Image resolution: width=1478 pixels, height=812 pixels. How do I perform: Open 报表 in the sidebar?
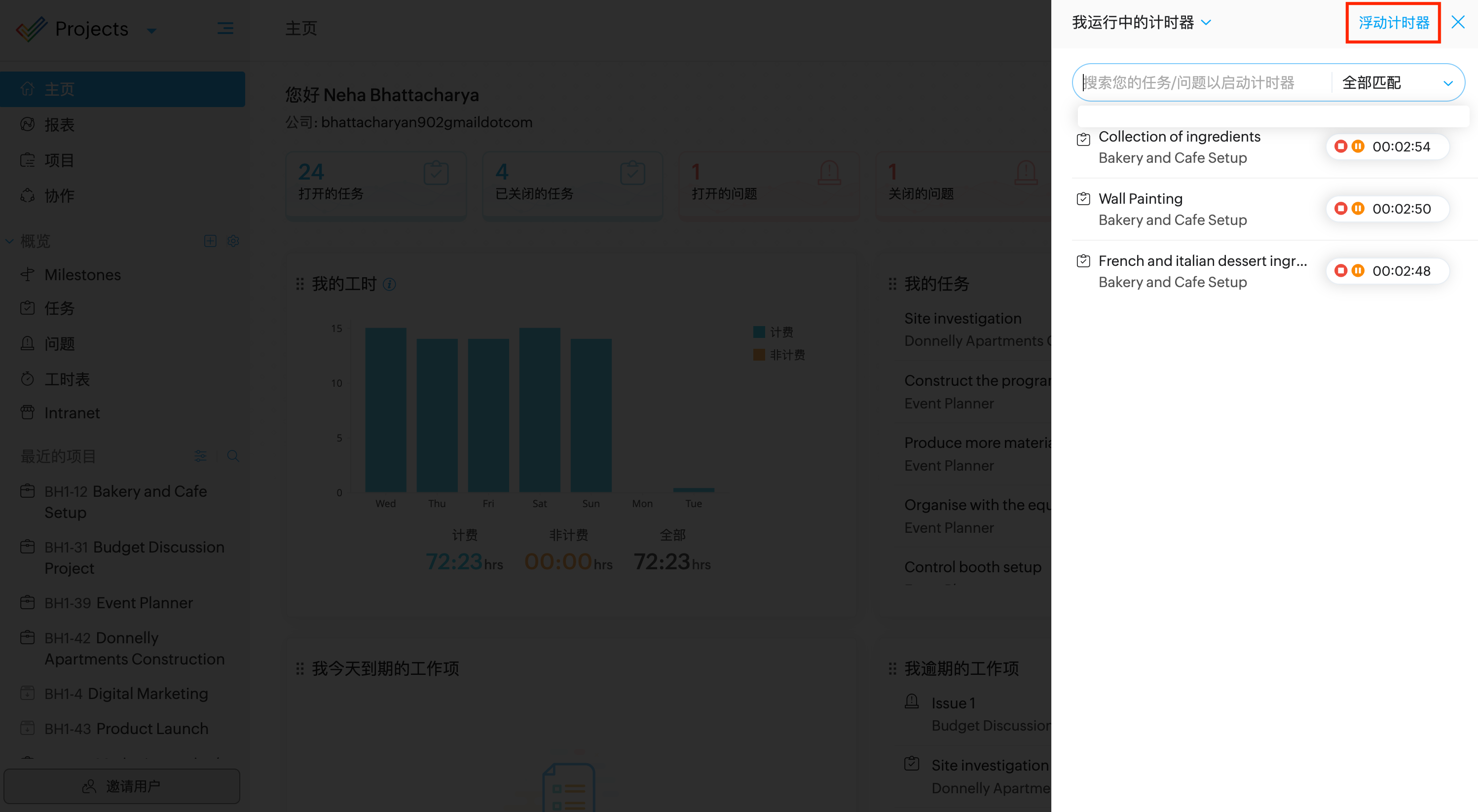[59, 124]
